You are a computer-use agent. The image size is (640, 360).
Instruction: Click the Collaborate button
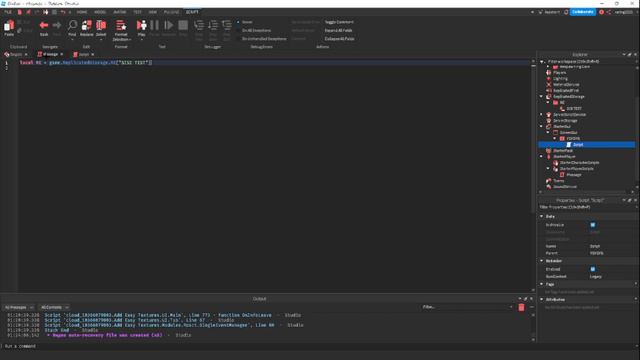582,12
